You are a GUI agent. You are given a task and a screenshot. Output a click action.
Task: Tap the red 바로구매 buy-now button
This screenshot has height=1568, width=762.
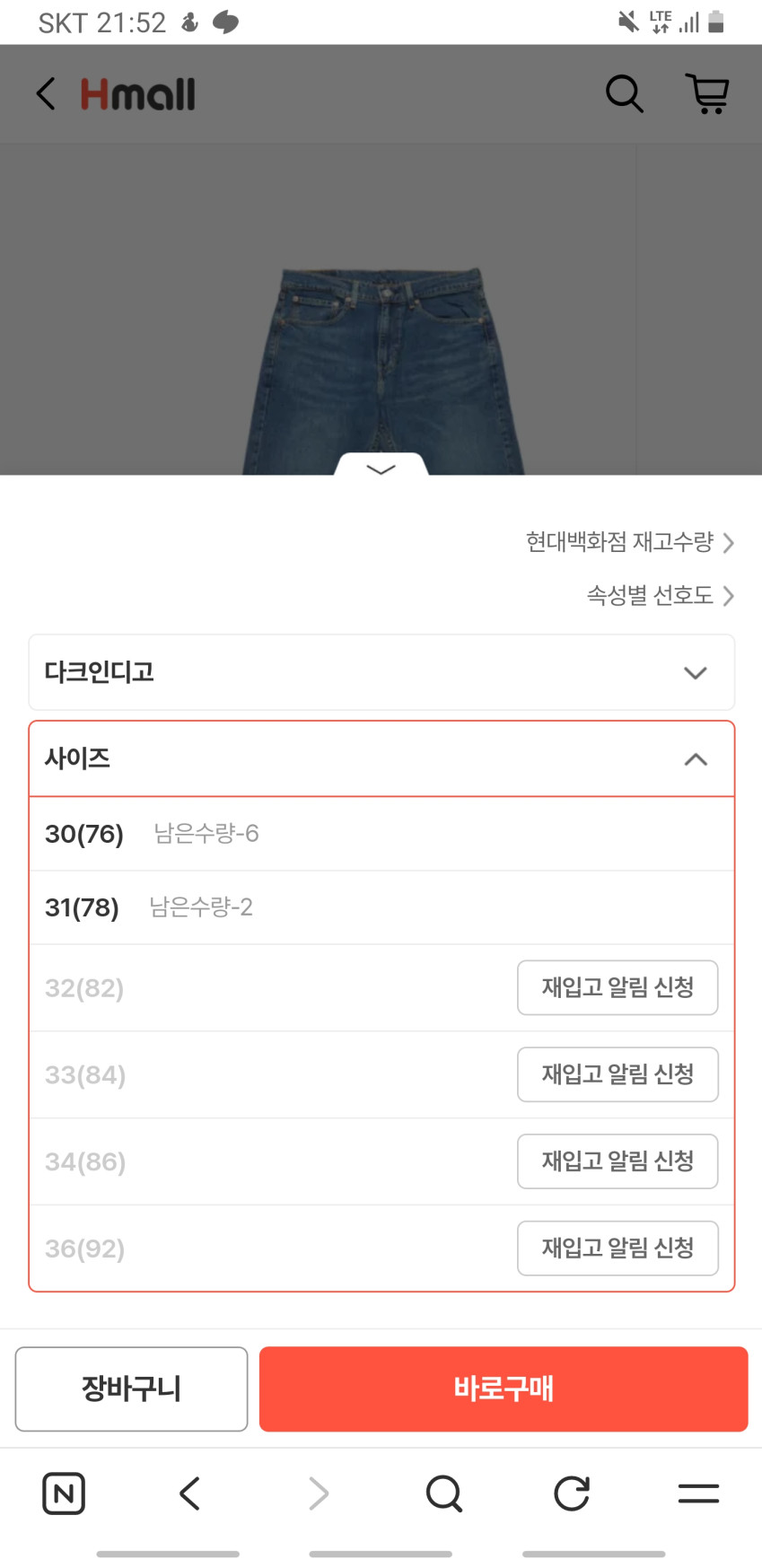504,1388
